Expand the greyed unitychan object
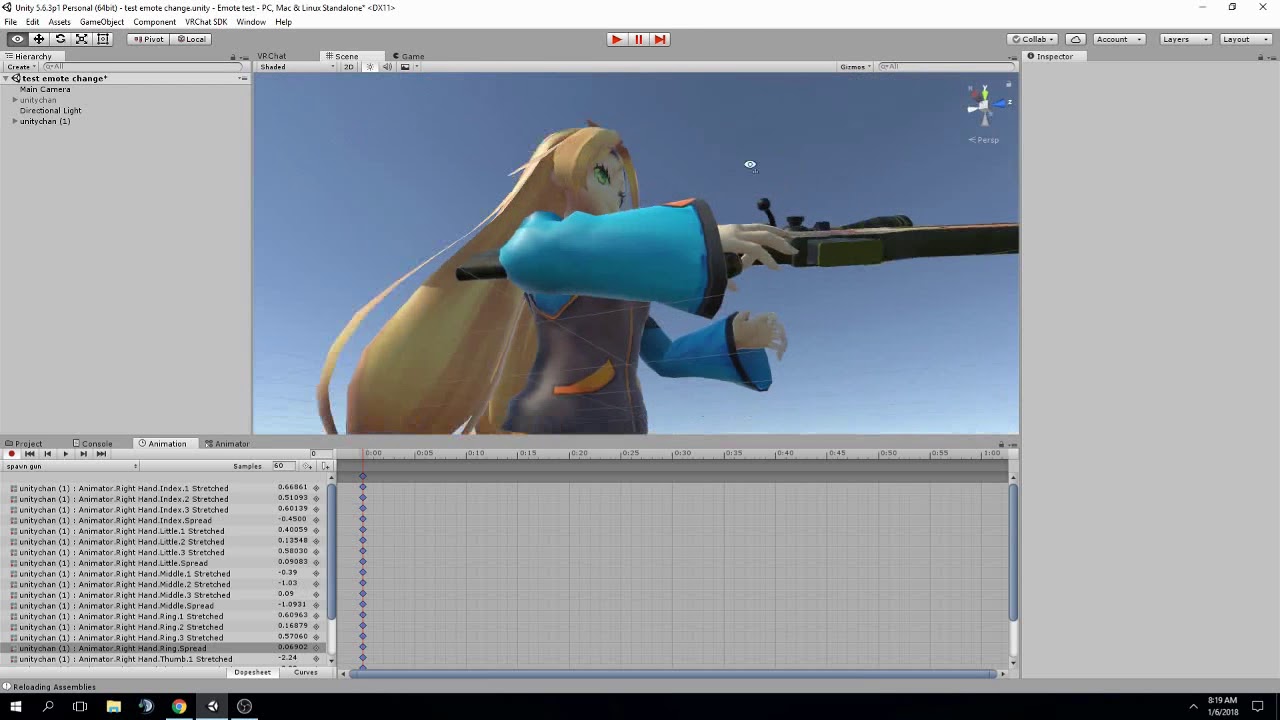Image resolution: width=1280 pixels, height=720 pixels. click(x=15, y=100)
